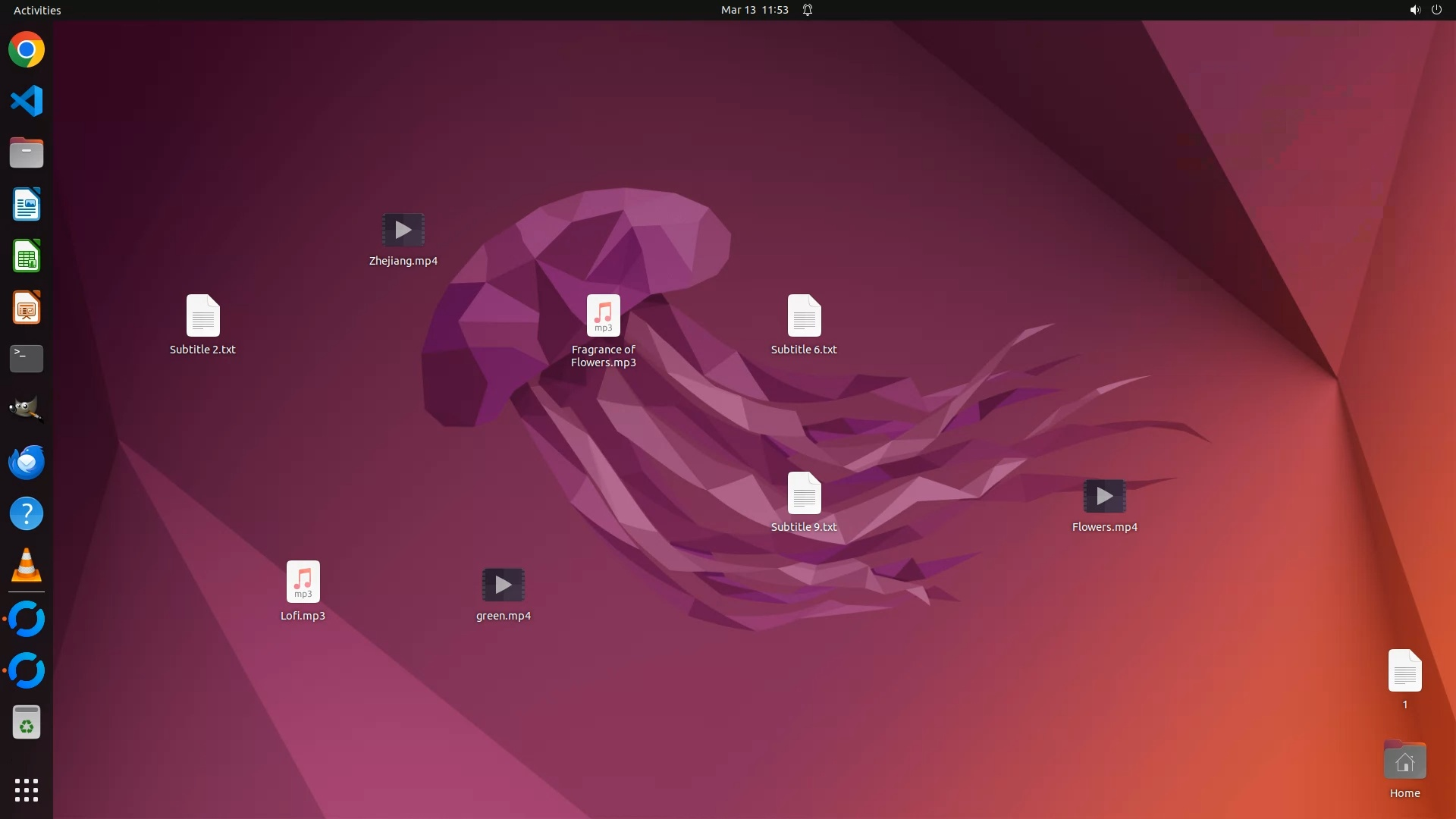Launch Visual Studio Code from dock
The image size is (1456, 819).
[x=27, y=101]
